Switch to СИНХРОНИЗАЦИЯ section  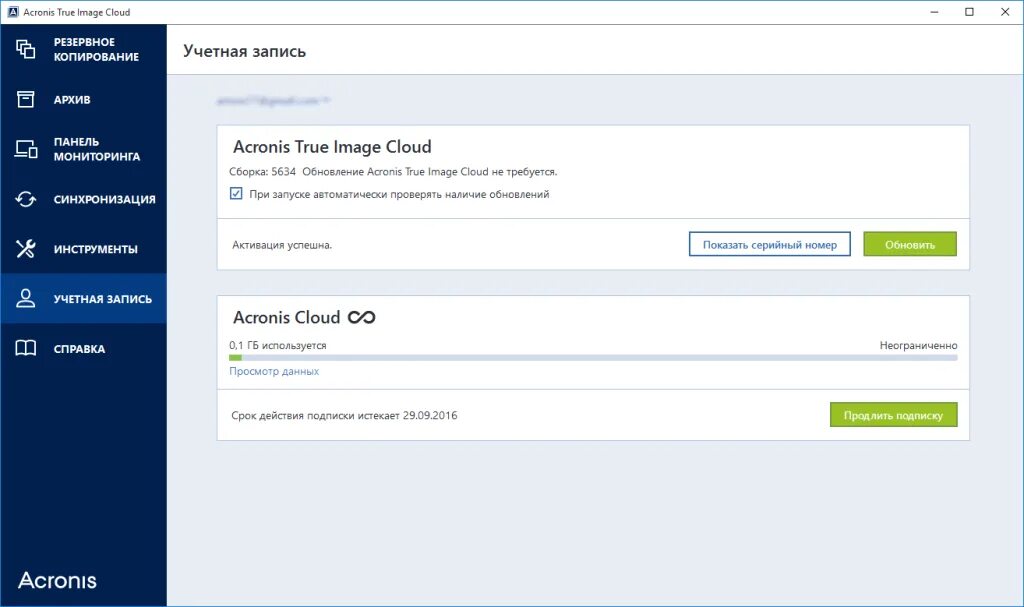click(84, 199)
